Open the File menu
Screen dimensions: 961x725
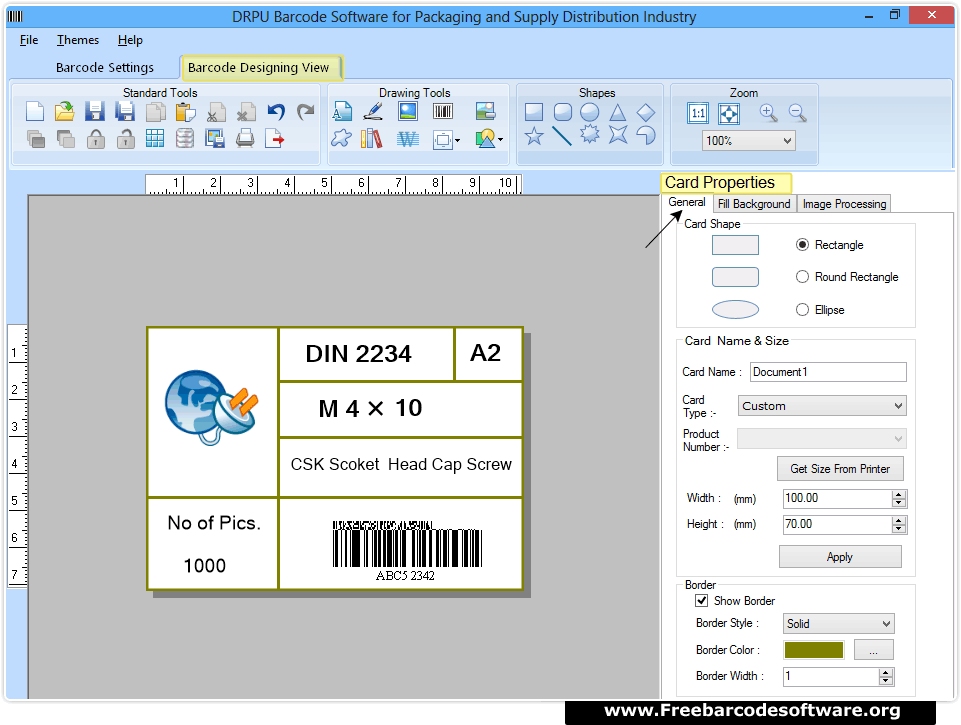29,40
